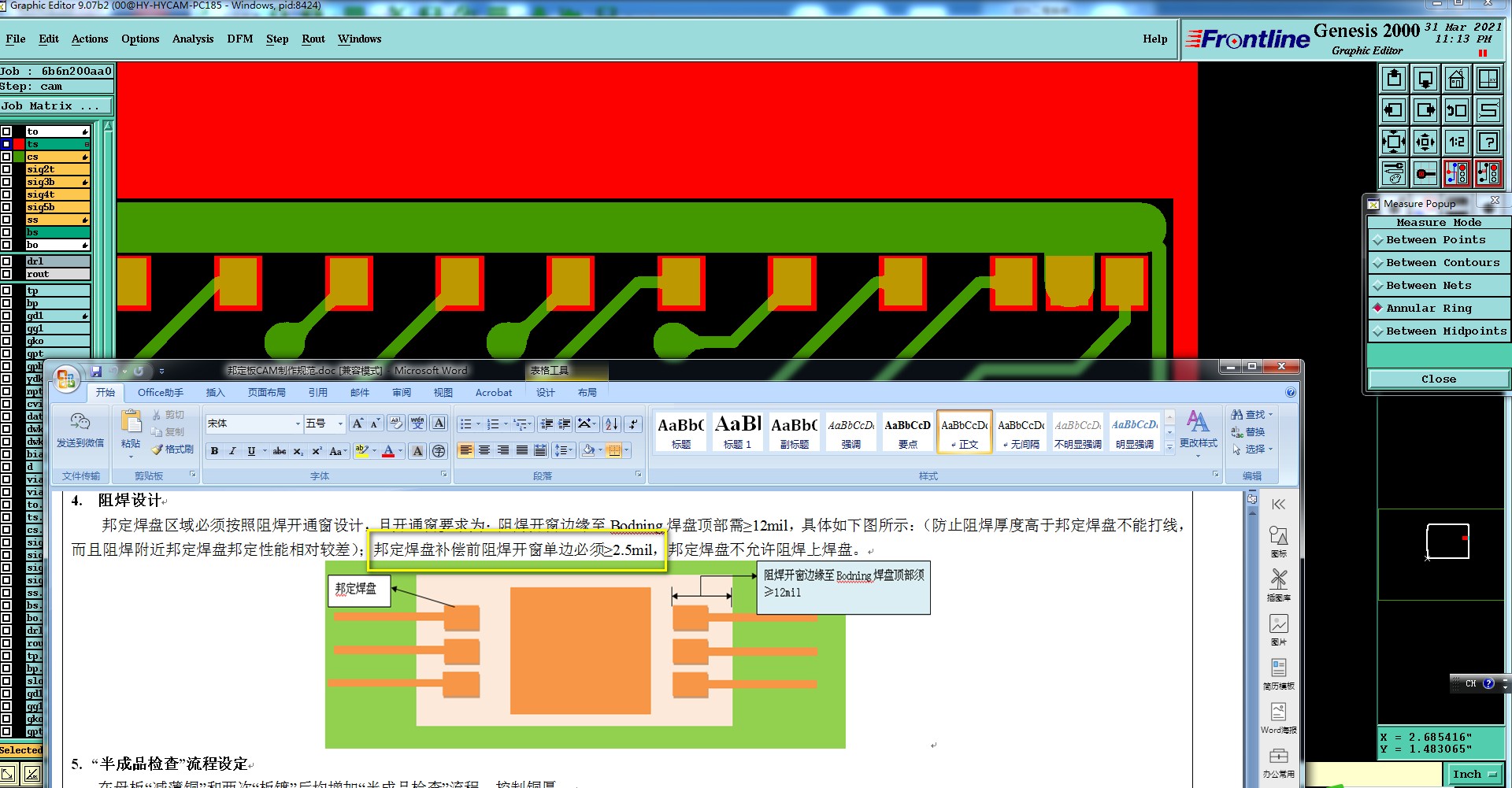The width and height of the screenshot is (1512, 788).
Task: Toggle the checkbox for layer 'sig2t'
Action: [x=6, y=169]
